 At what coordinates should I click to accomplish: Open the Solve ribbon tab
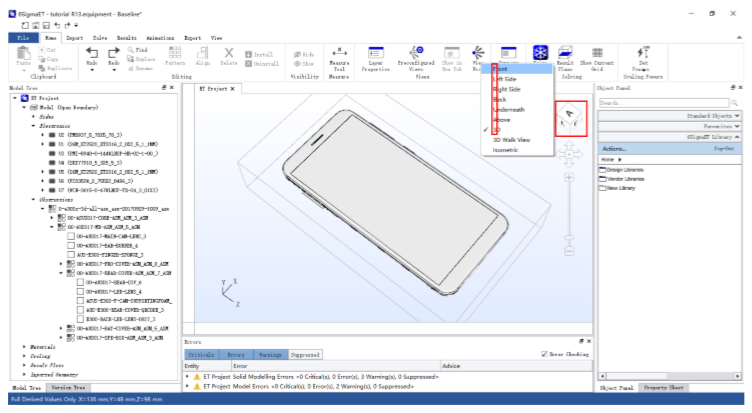coord(101,36)
